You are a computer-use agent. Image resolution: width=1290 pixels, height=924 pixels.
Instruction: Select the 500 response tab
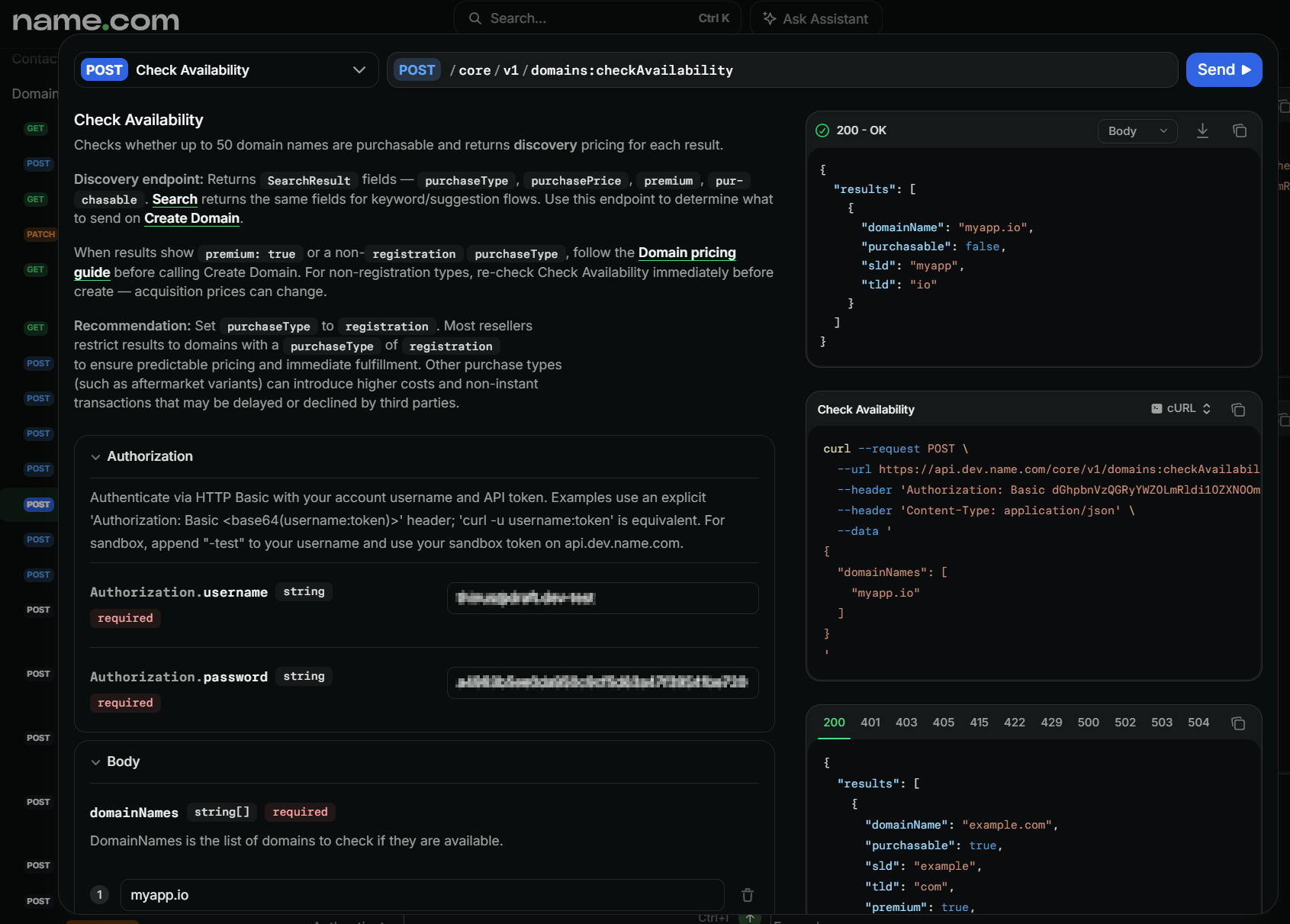pos(1088,723)
